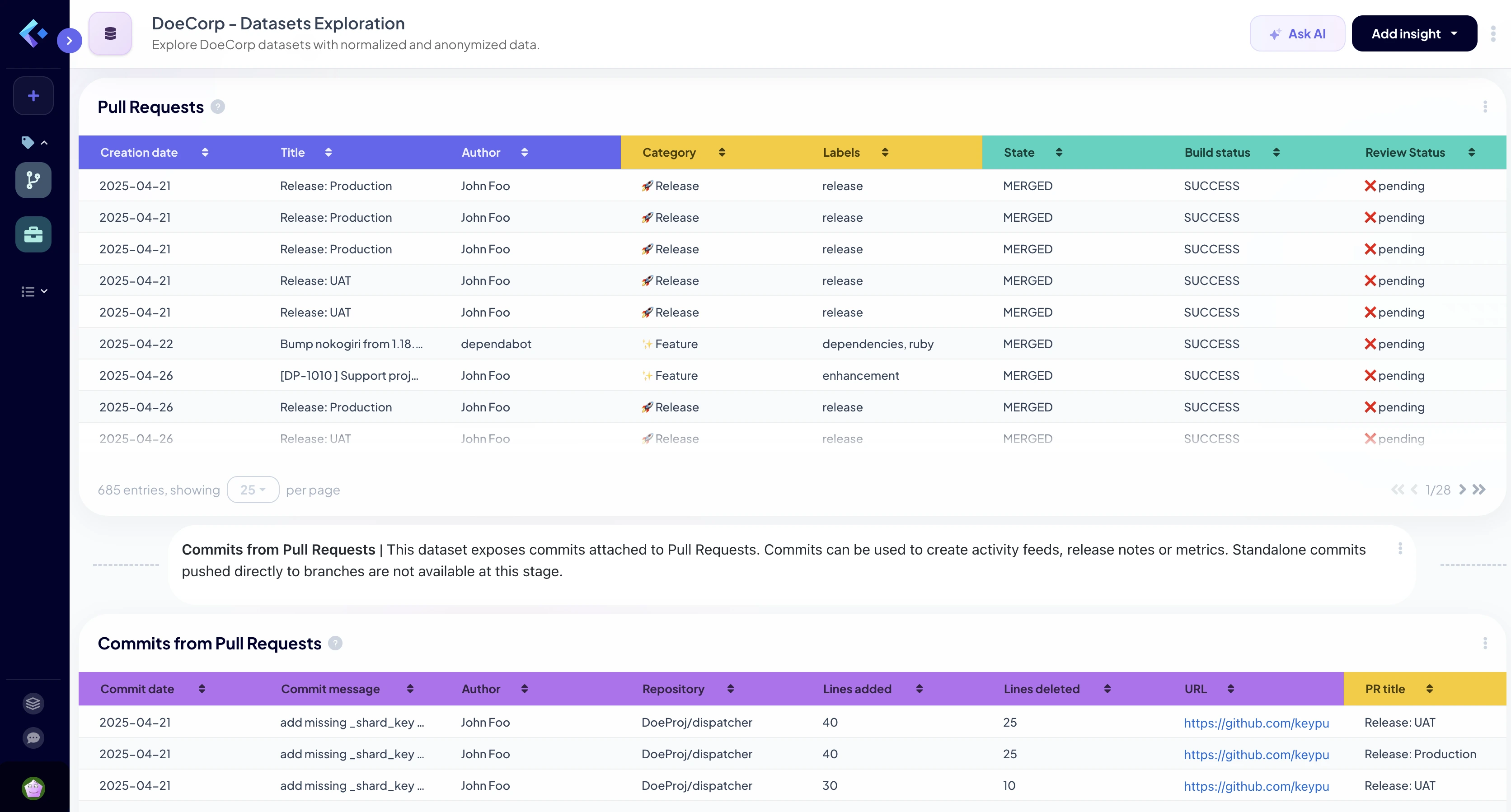Click the Ask AI button
1511x812 pixels.
click(1297, 33)
